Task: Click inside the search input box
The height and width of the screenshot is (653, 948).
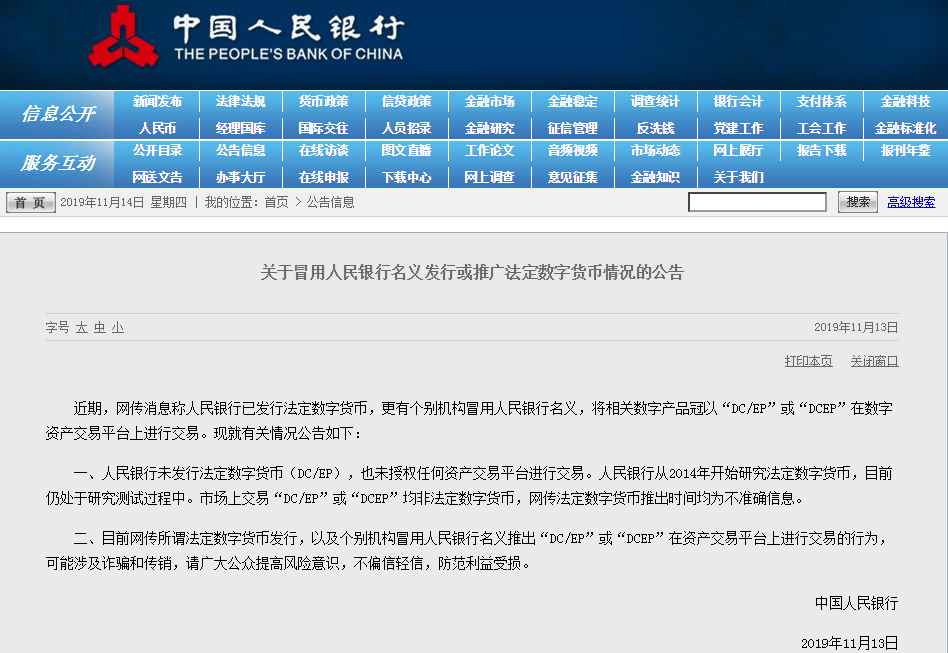Action: pyautogui.click(x=757, y=200)
